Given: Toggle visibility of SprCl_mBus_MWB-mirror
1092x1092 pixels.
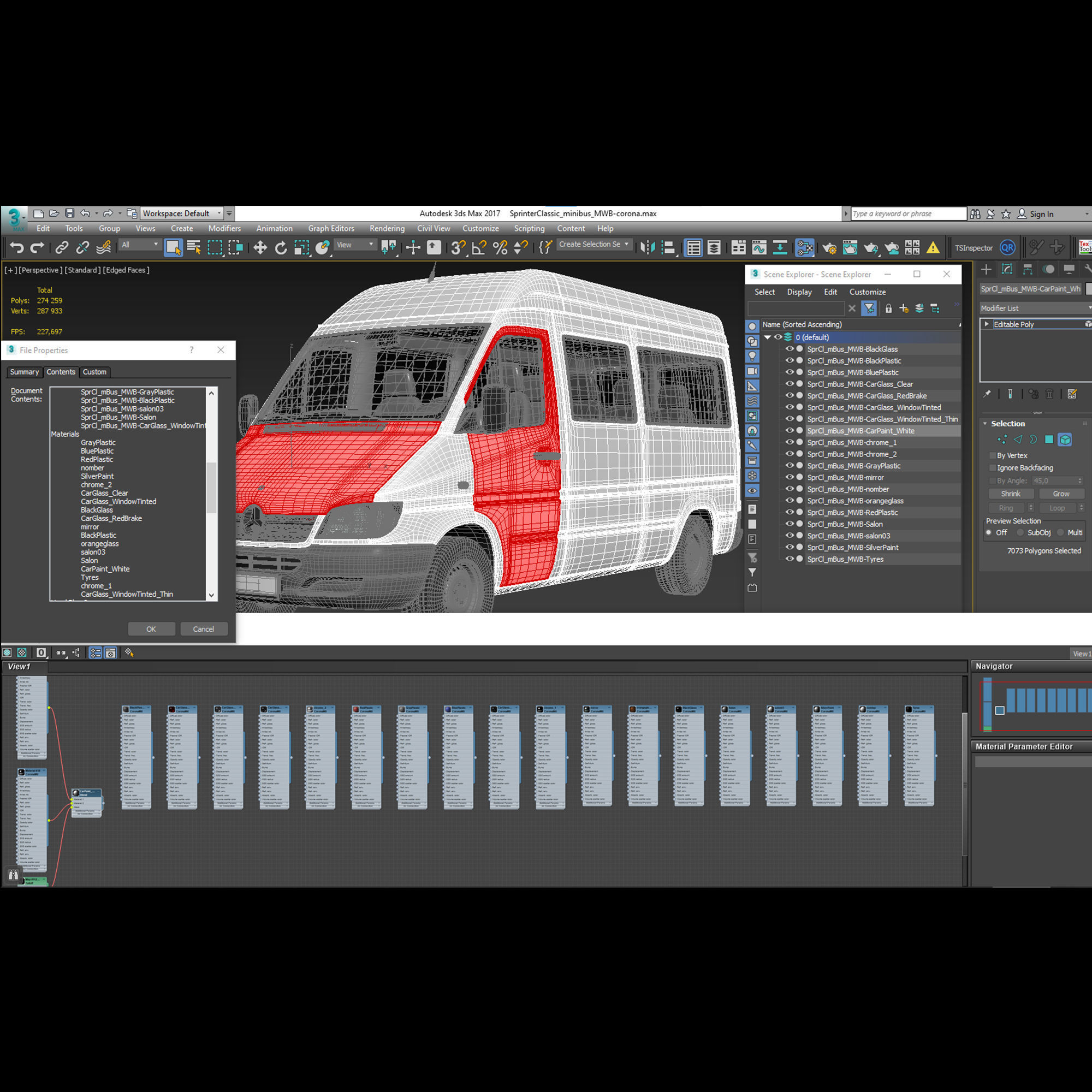Looking at the screenshot, I should click(x=790, y=477).
